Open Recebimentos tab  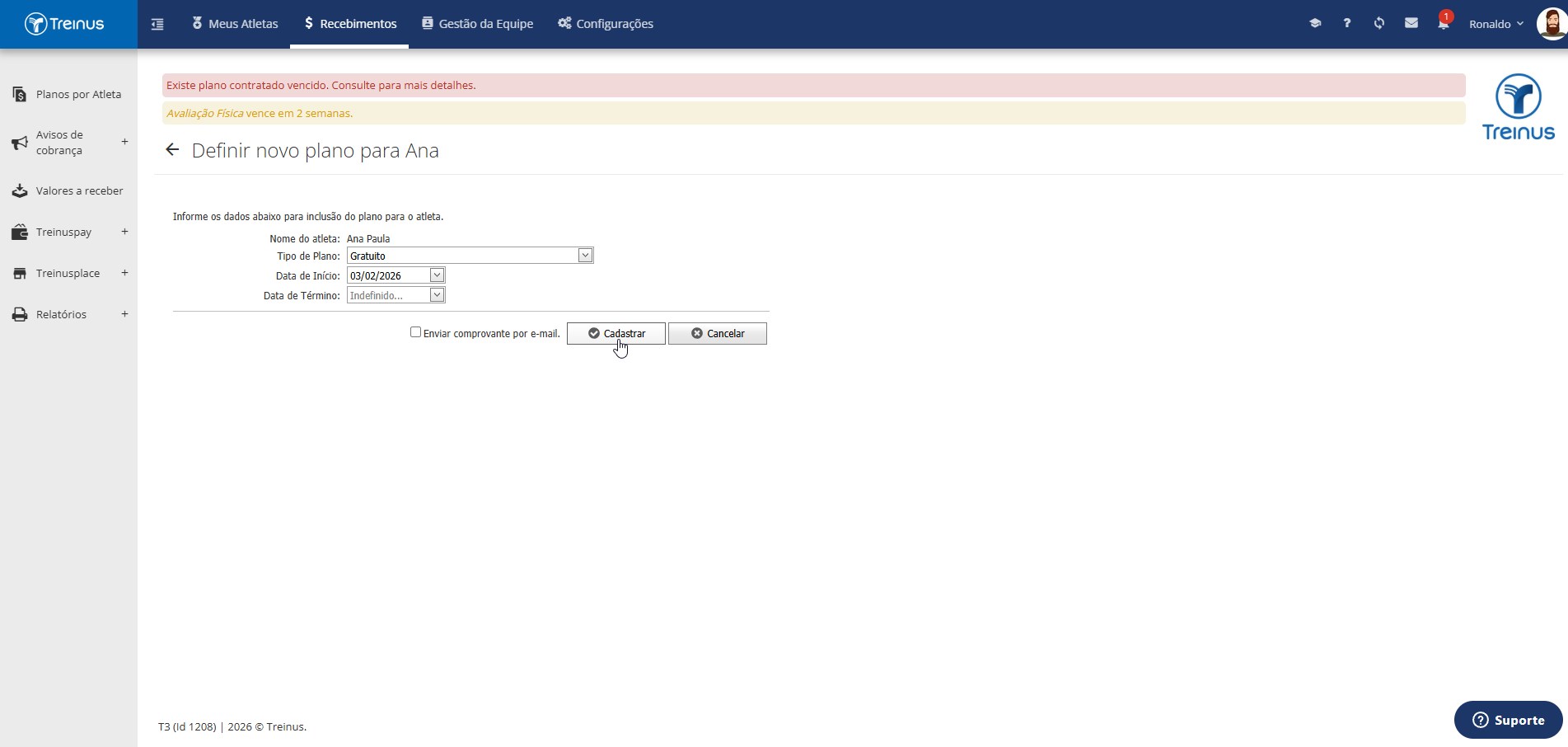point(349,24)
